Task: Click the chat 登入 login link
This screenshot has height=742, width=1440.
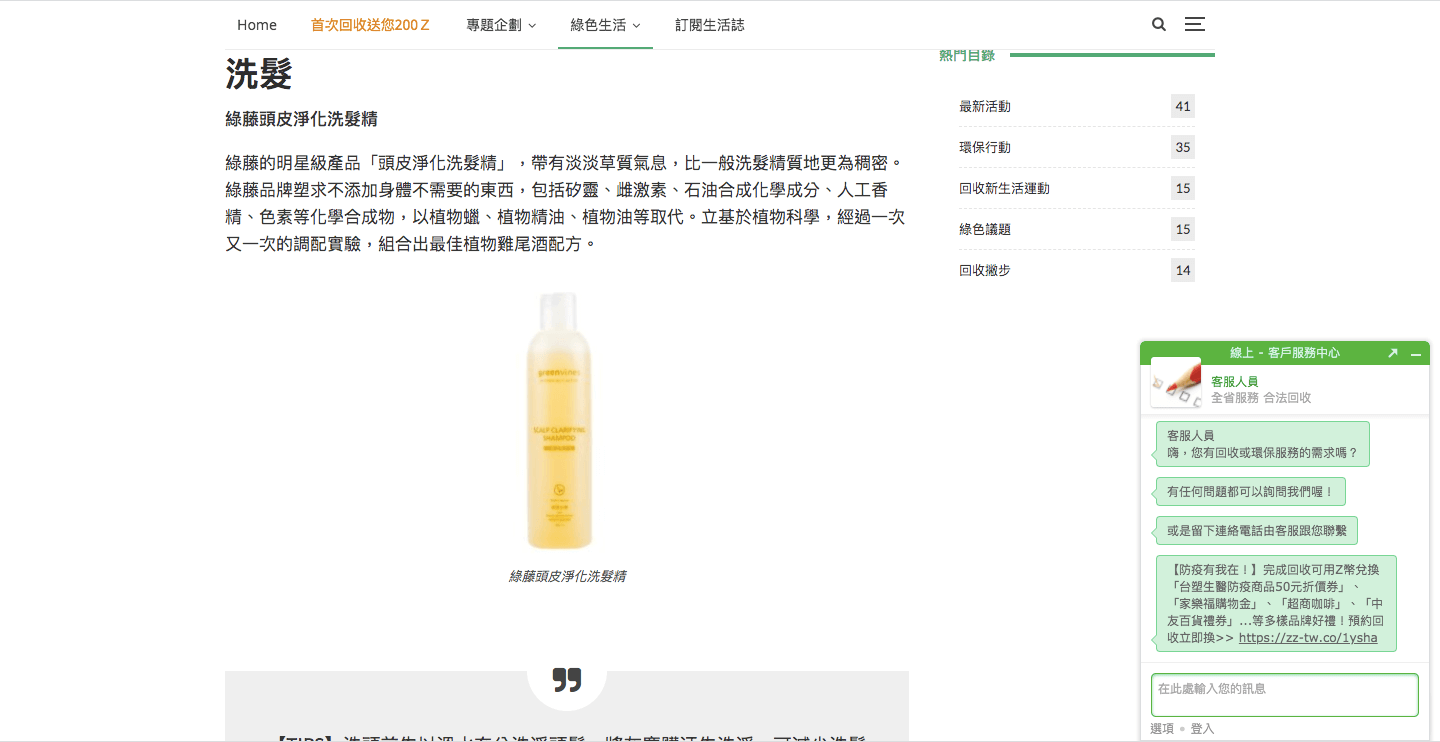Action: [x=1202, y=729]
